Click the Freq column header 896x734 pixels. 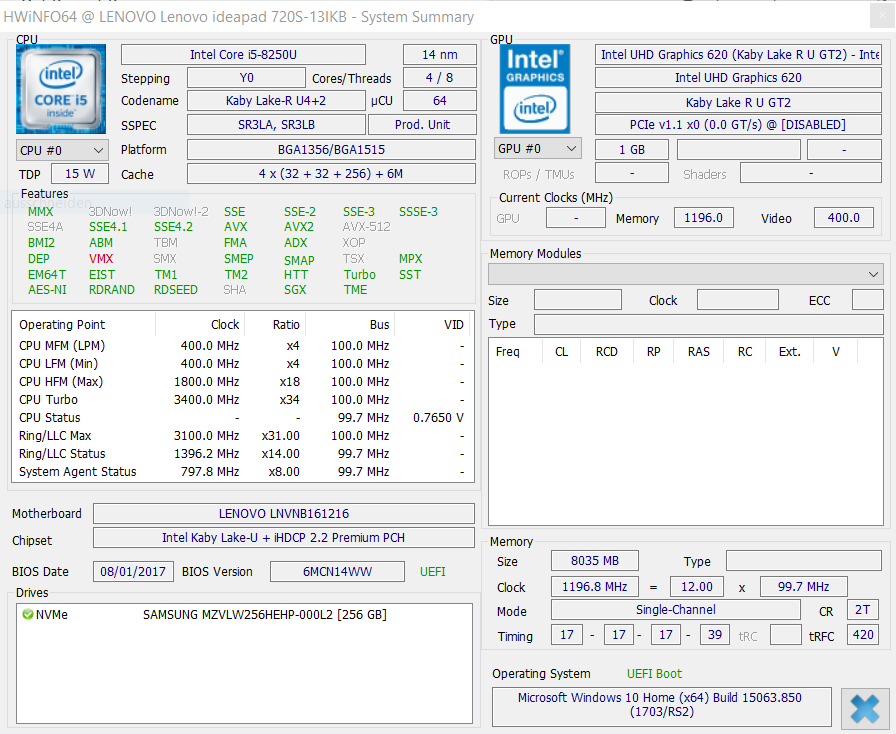(508, 352)
